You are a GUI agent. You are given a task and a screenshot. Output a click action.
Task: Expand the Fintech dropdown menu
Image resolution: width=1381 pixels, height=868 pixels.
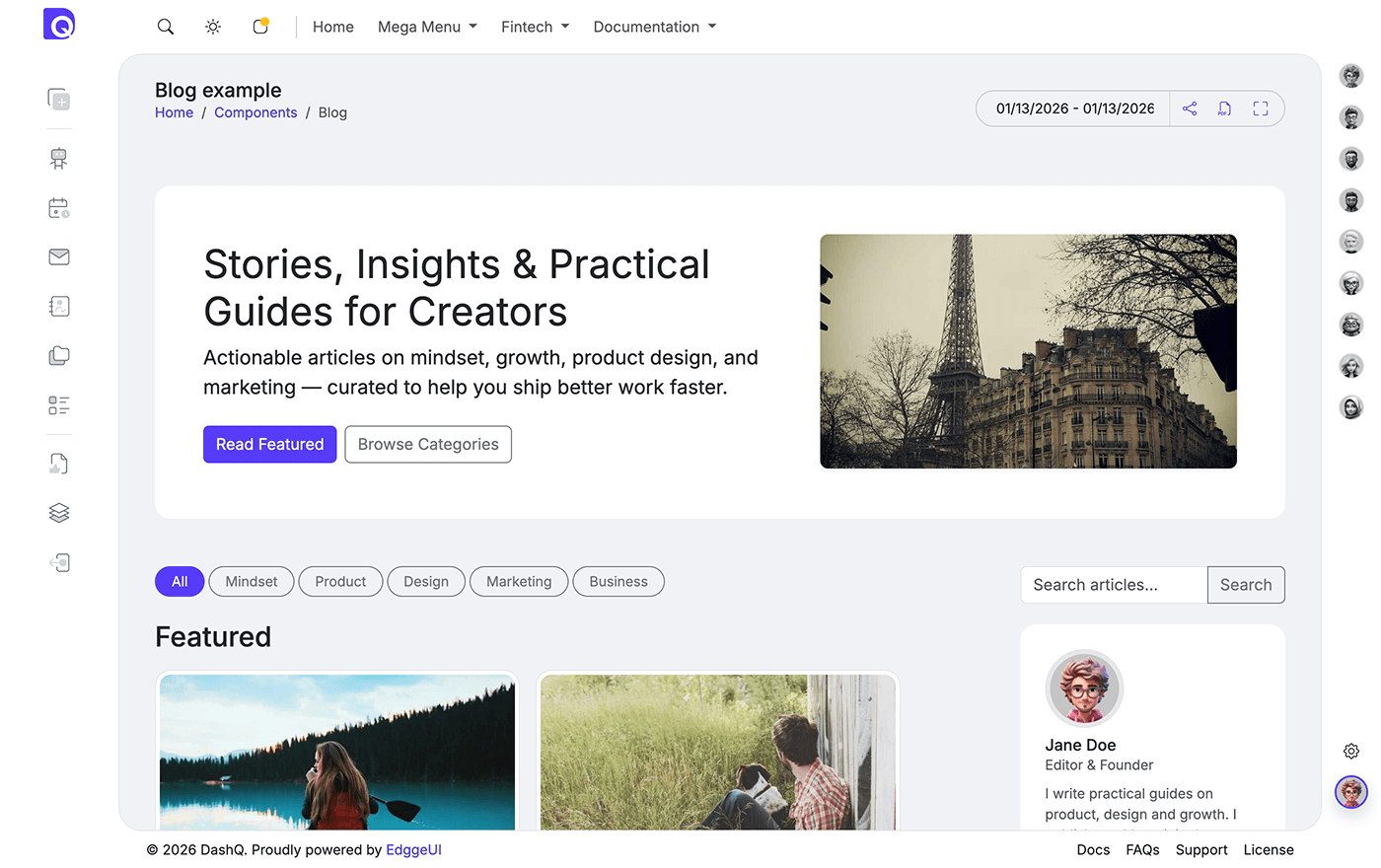[x=535, y=27]
